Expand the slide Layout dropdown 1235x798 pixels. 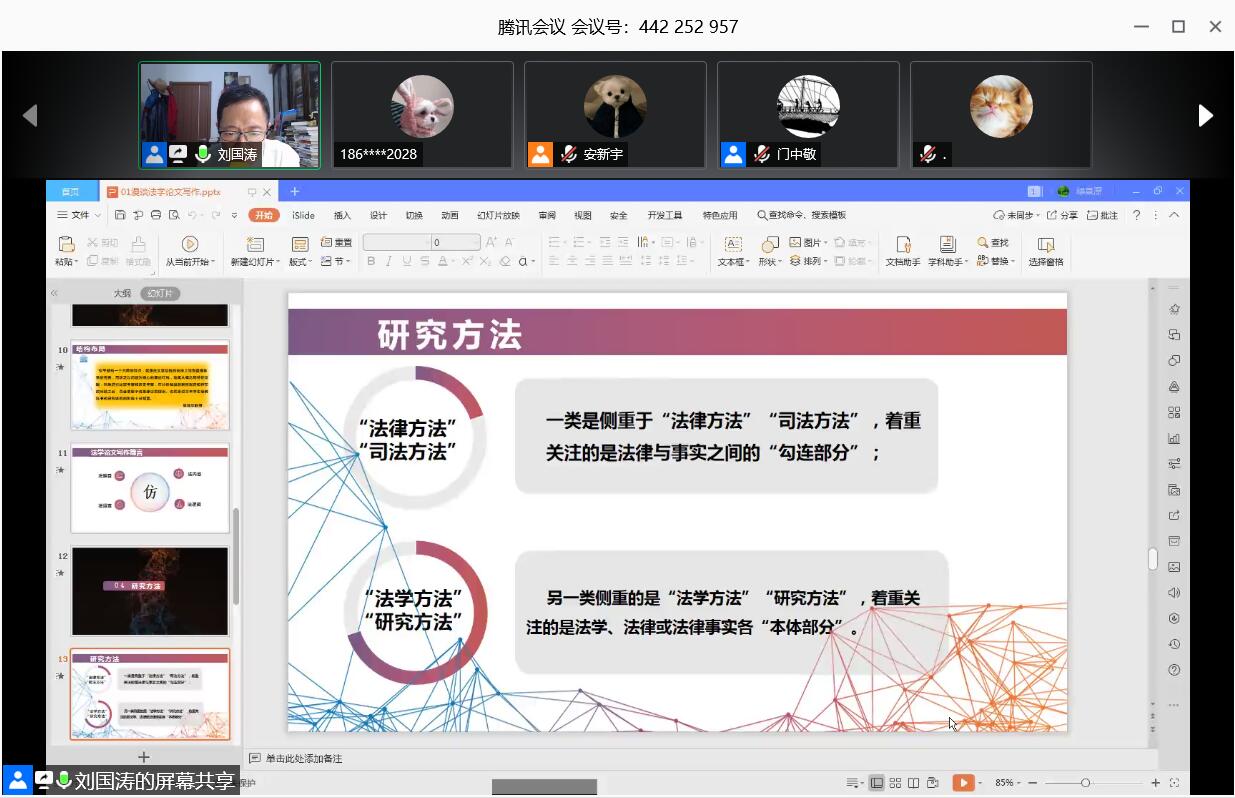click(x=300, y=262)
